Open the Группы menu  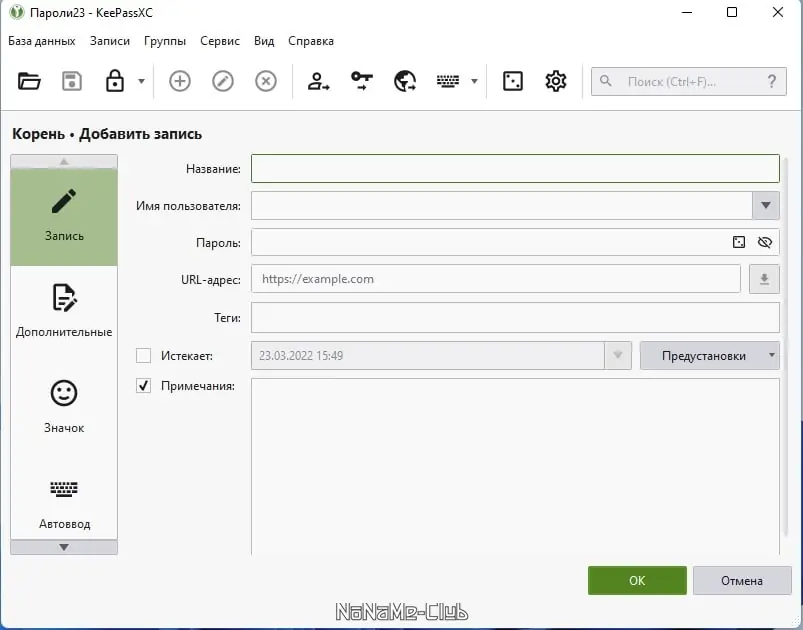pos(165,41)
